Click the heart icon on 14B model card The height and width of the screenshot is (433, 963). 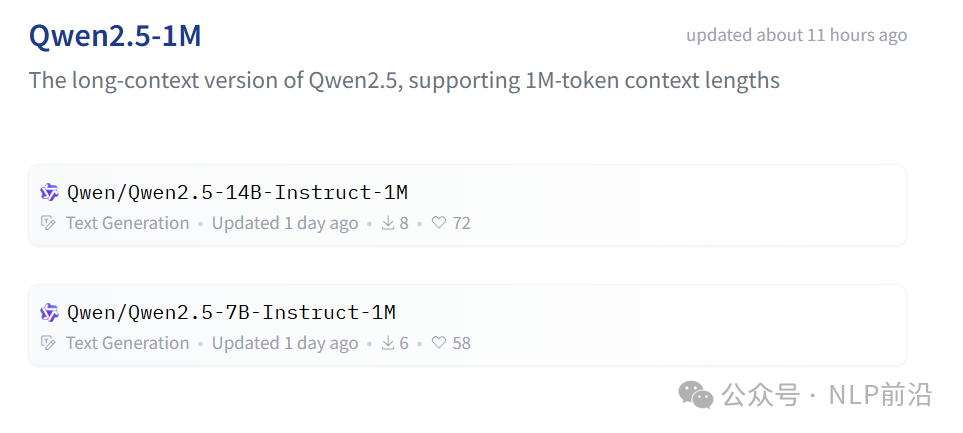tap(439, 223)
